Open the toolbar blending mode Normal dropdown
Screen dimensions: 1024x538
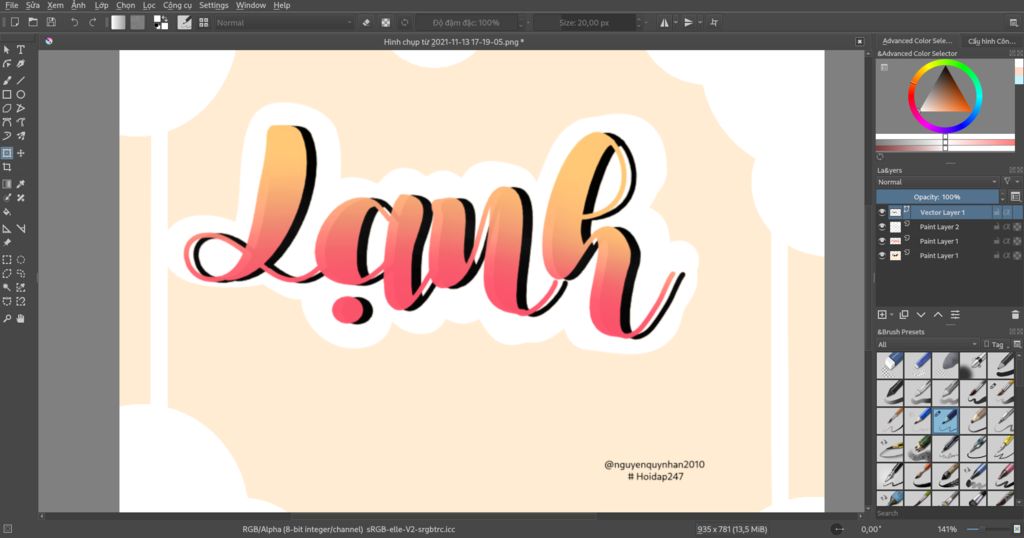coord(283,22)
